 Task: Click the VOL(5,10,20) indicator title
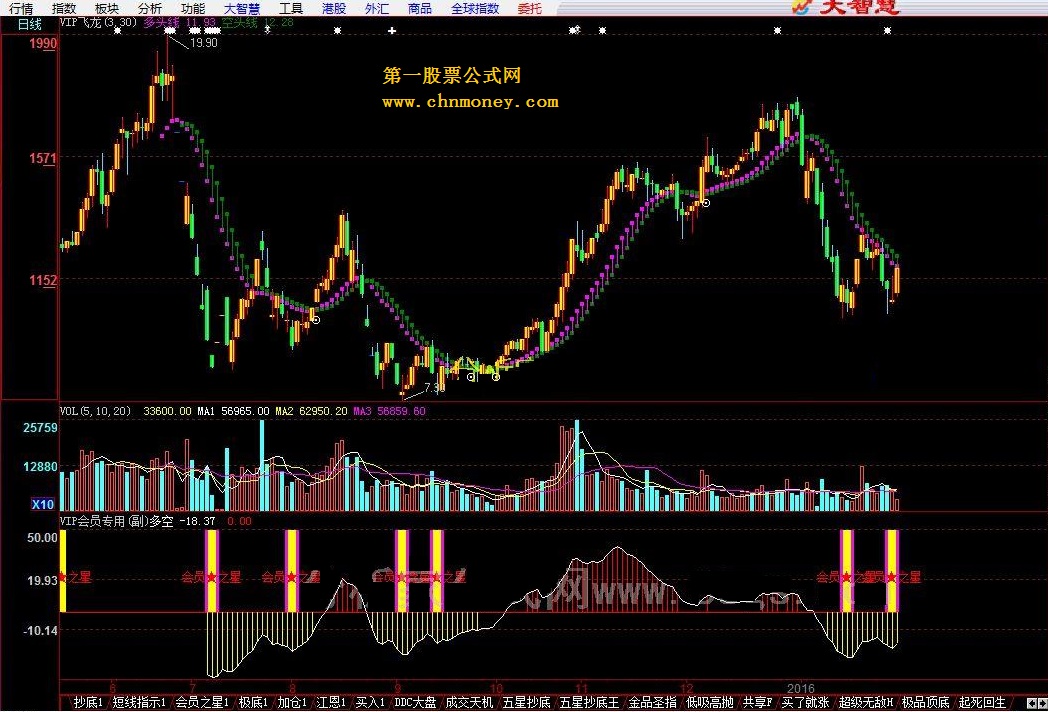(x=96, y=411)
